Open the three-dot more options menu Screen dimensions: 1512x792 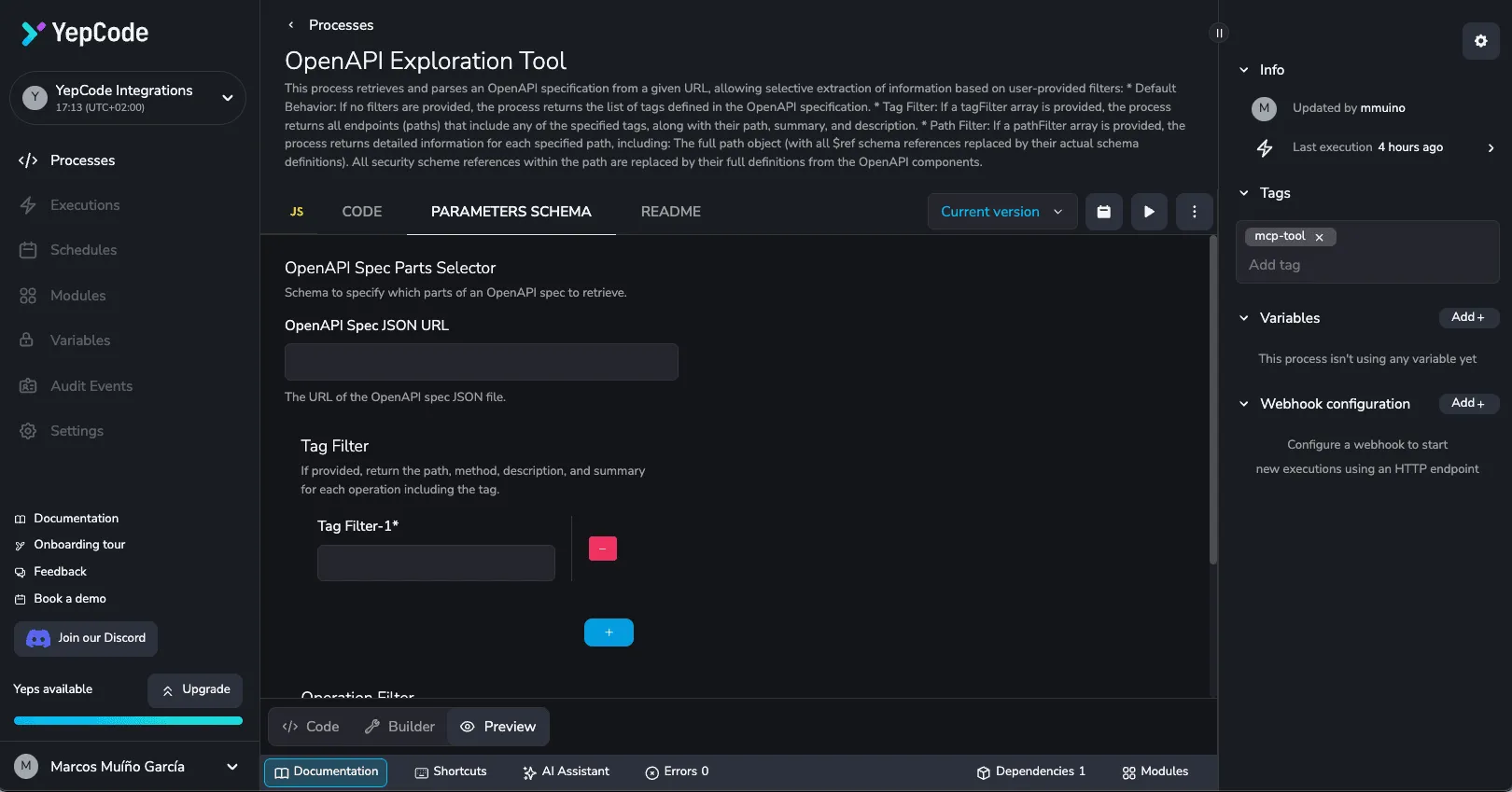pos(1194,212)
